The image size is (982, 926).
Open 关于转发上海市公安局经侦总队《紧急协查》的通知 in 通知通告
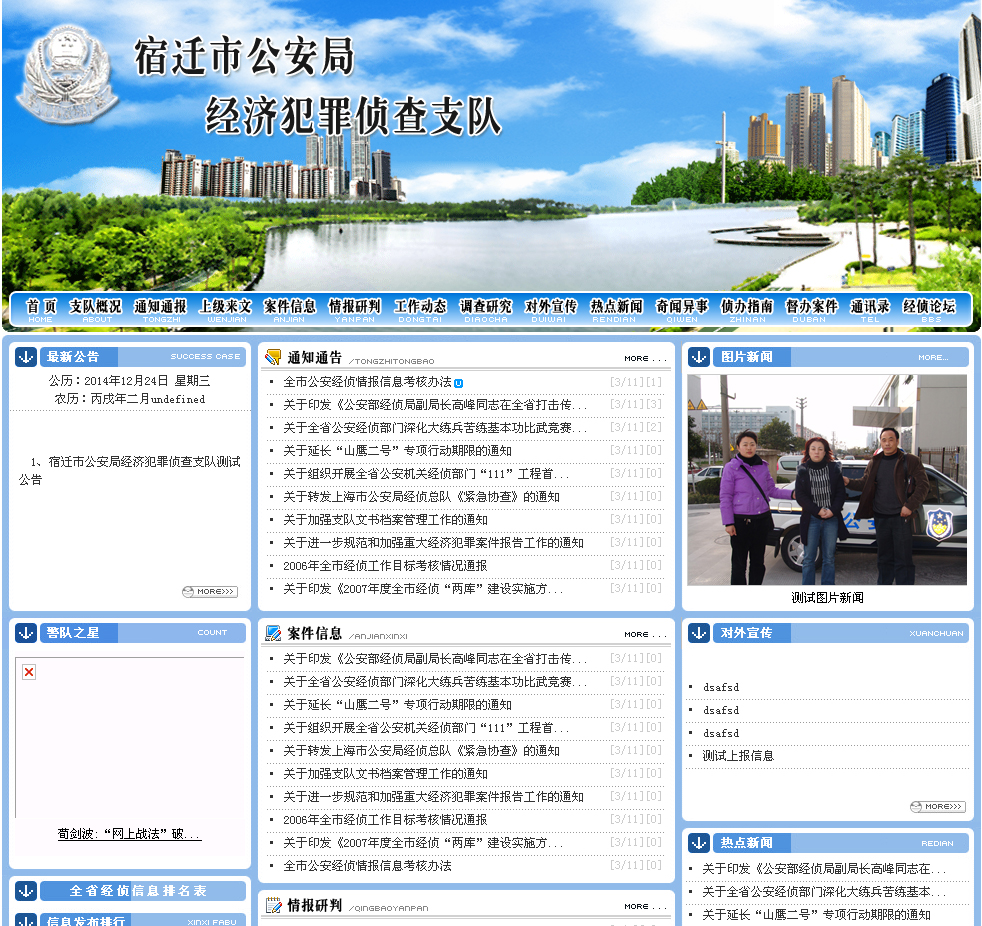click(x=421, y=497)
